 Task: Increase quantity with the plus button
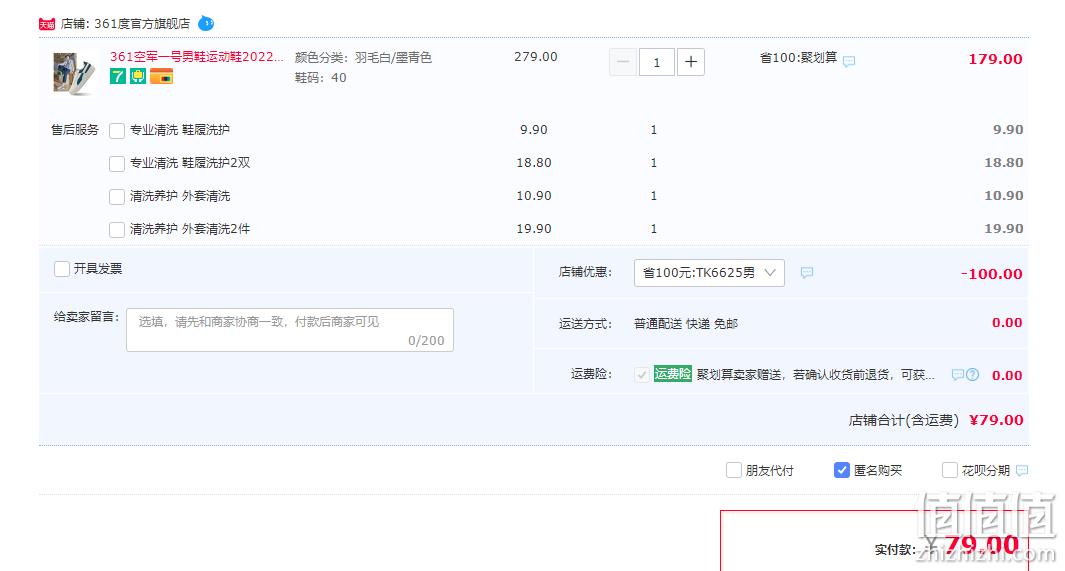[691, 62]
